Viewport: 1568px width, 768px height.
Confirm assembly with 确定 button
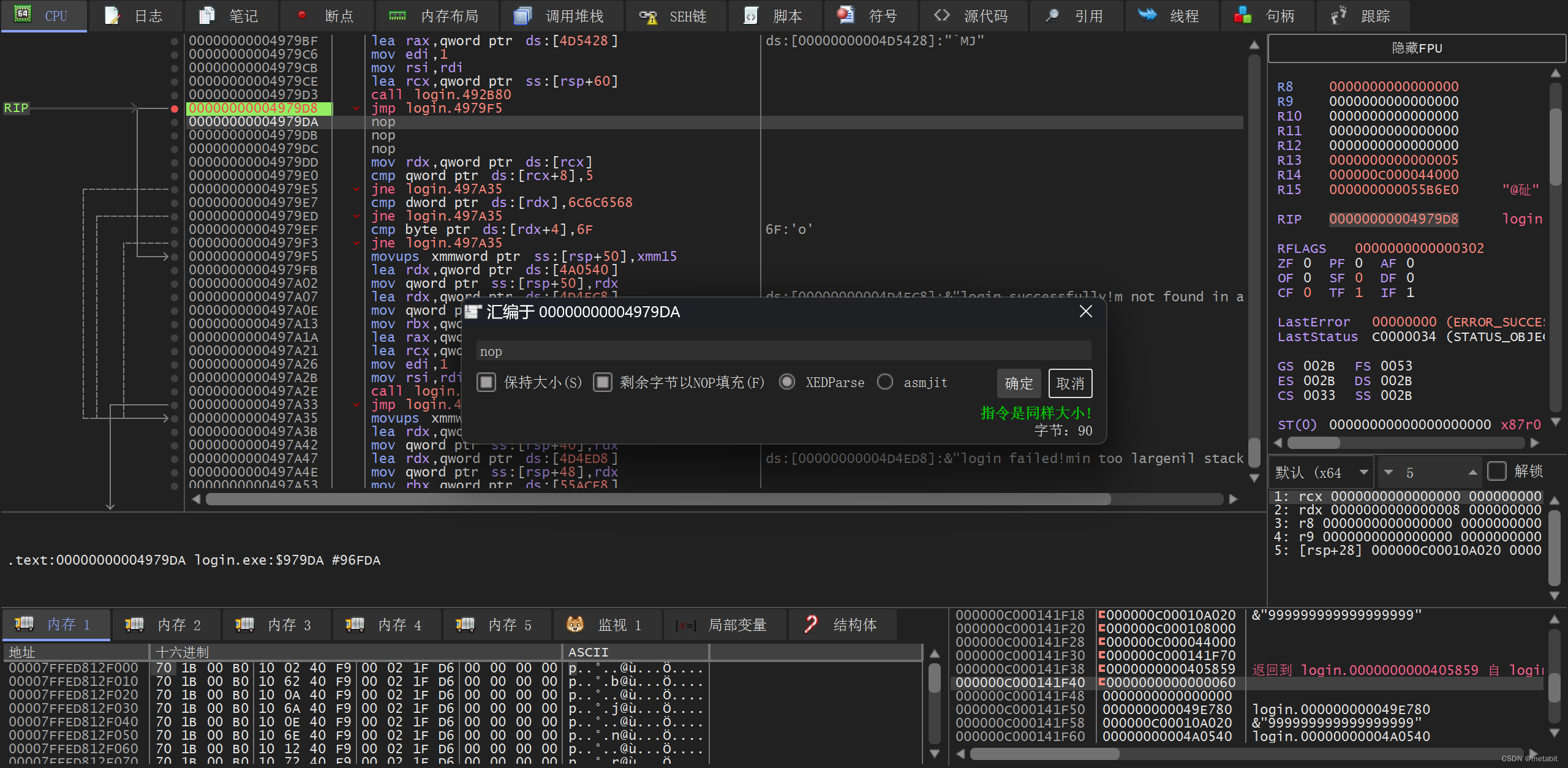point(1019,383)
